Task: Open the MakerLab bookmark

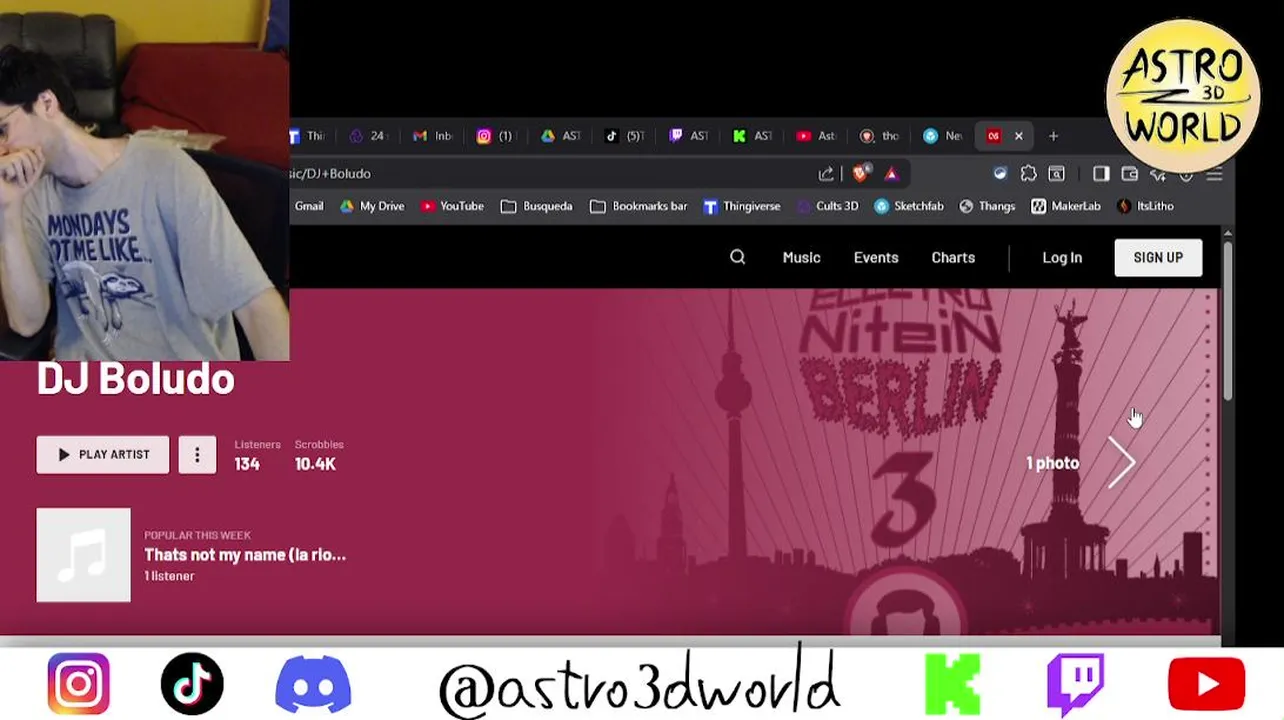Action: click(x=1066, y=206)
